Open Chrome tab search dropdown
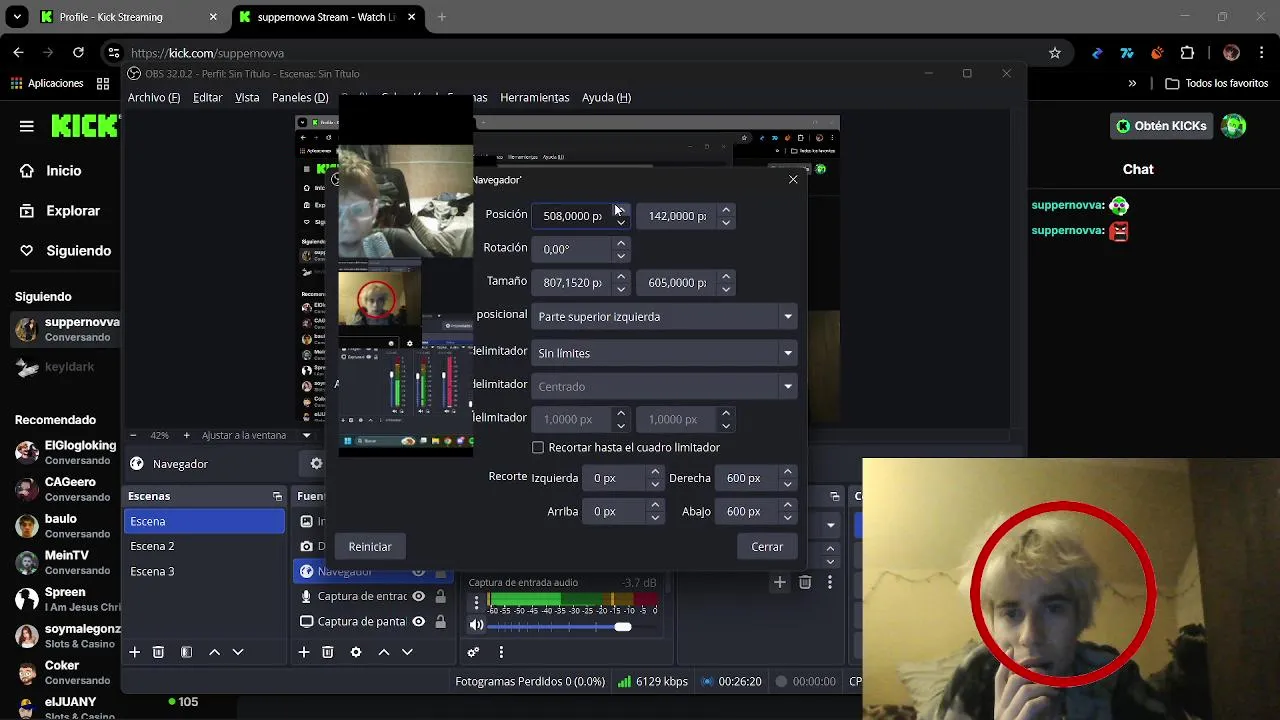The height and width of the screenshot is (720, 1280). pos(17,17)
